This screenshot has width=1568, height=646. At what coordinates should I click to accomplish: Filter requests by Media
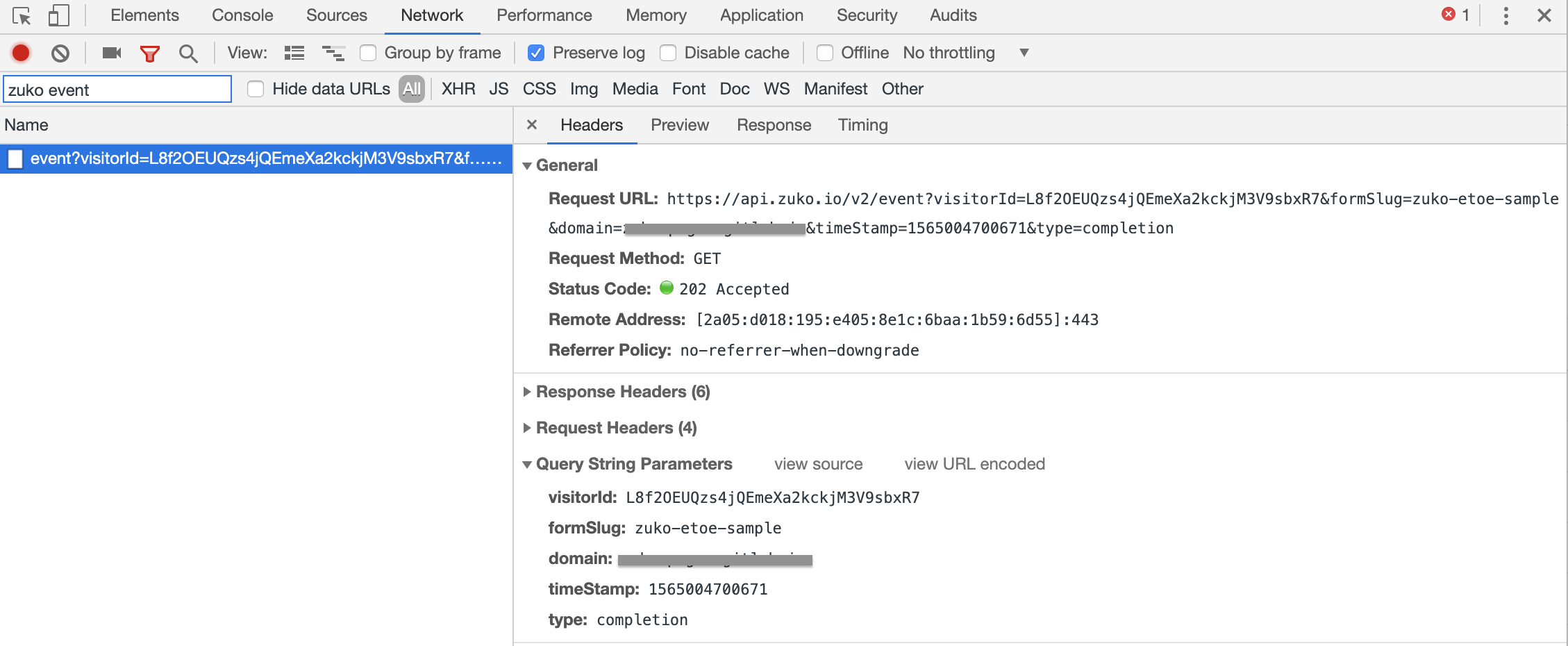[635, 89]
